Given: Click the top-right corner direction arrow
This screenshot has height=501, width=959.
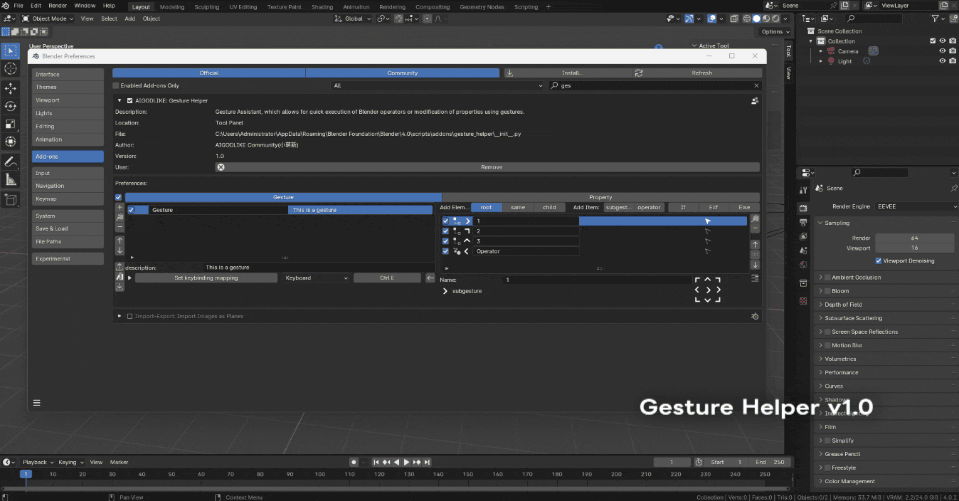Looking at the screenshot, I should click(718, 280).
